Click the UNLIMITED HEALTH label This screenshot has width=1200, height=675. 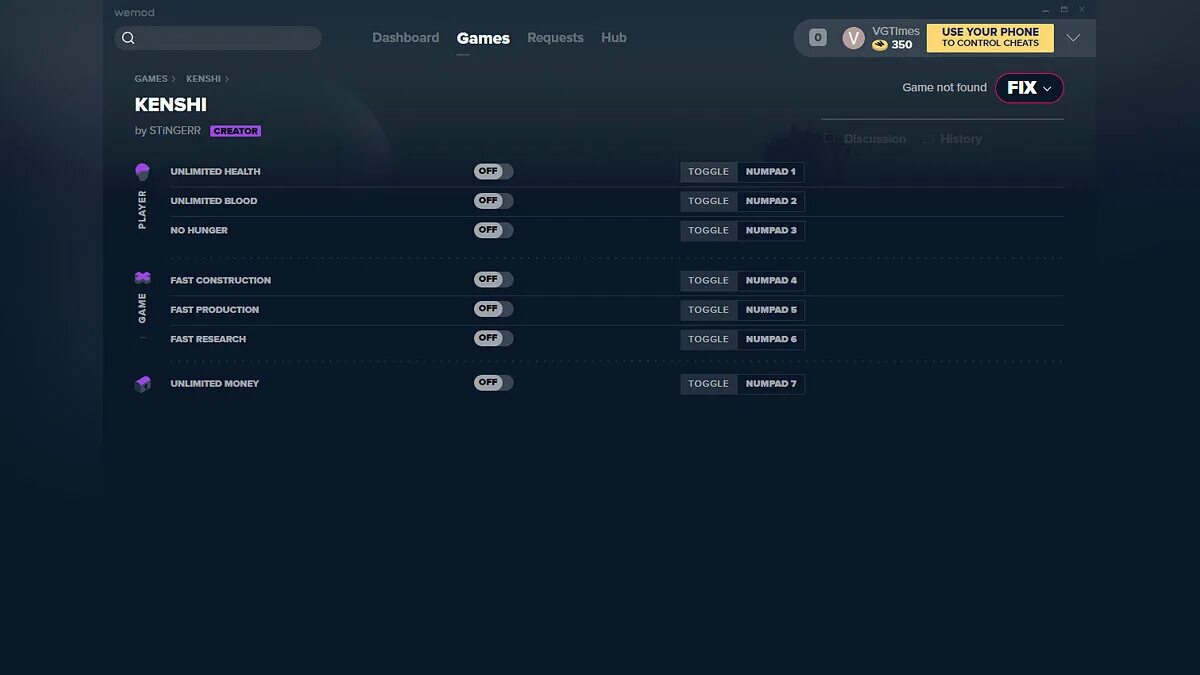point(215,172)
